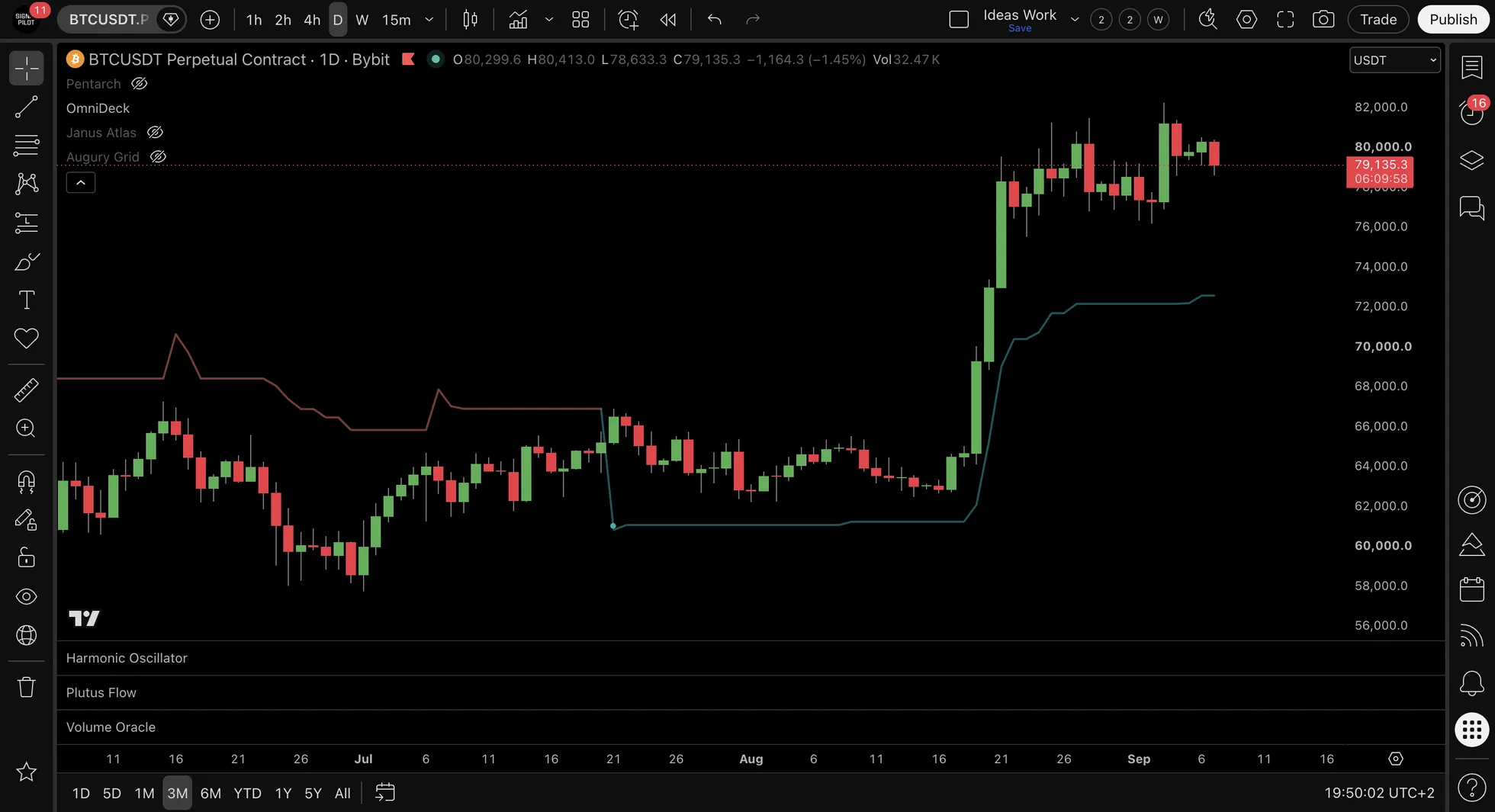The height and width of the screenshot is (812, 1495).
Task: Start bar replay mode
Action: click(668, 20)
